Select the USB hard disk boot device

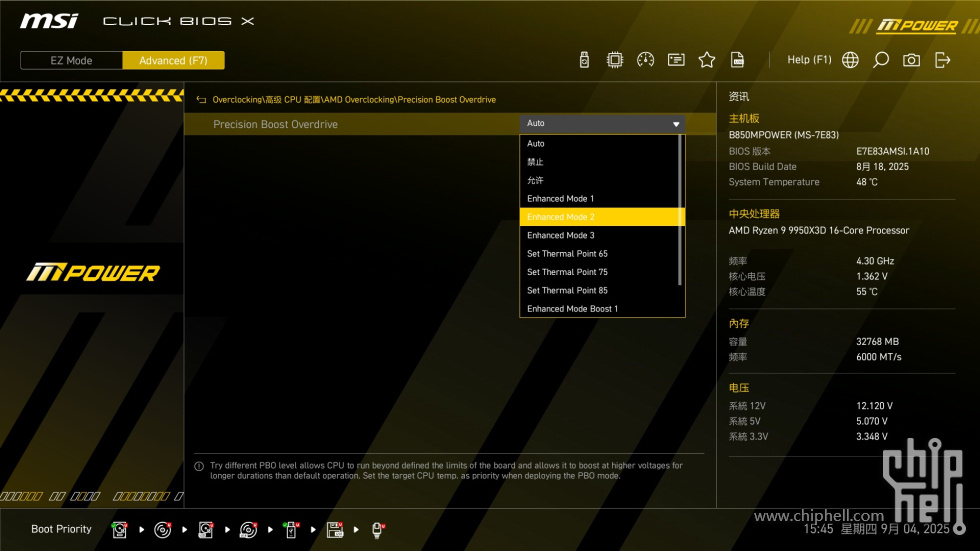tap(205, 530)
